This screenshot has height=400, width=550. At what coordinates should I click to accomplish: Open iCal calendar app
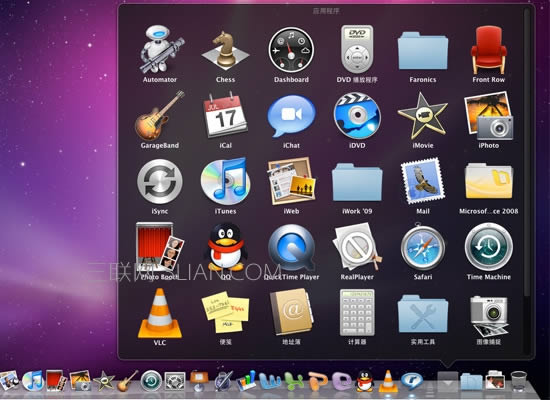225,115
